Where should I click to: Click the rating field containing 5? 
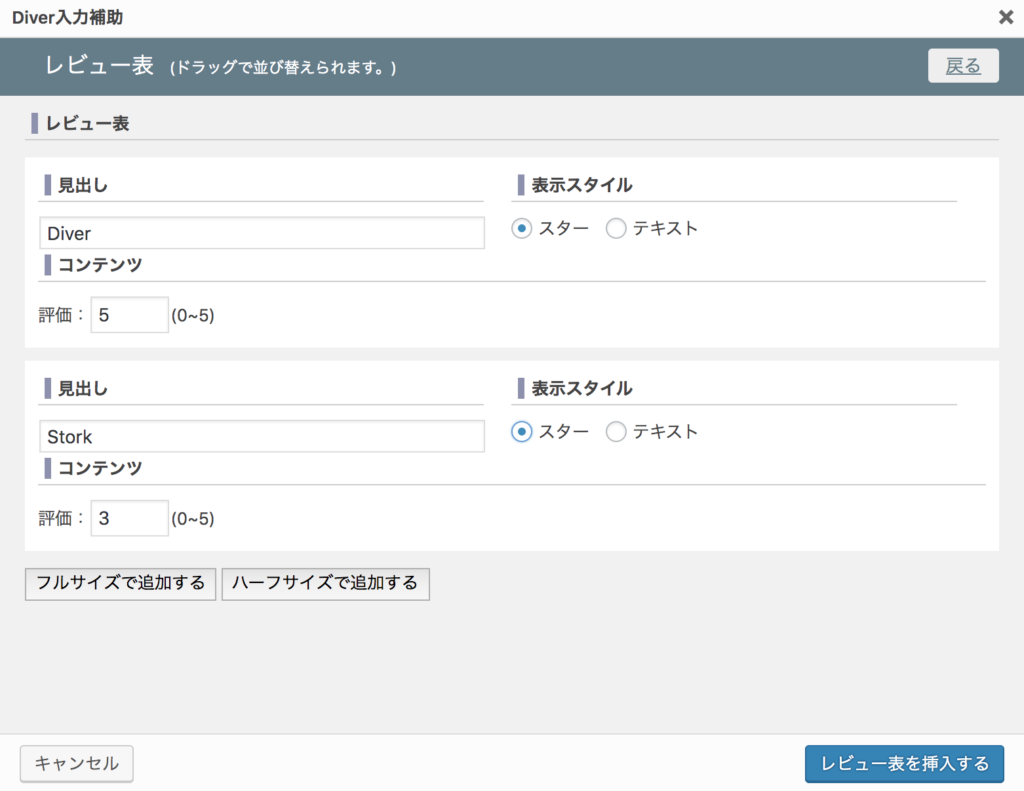tap(129, 315)
